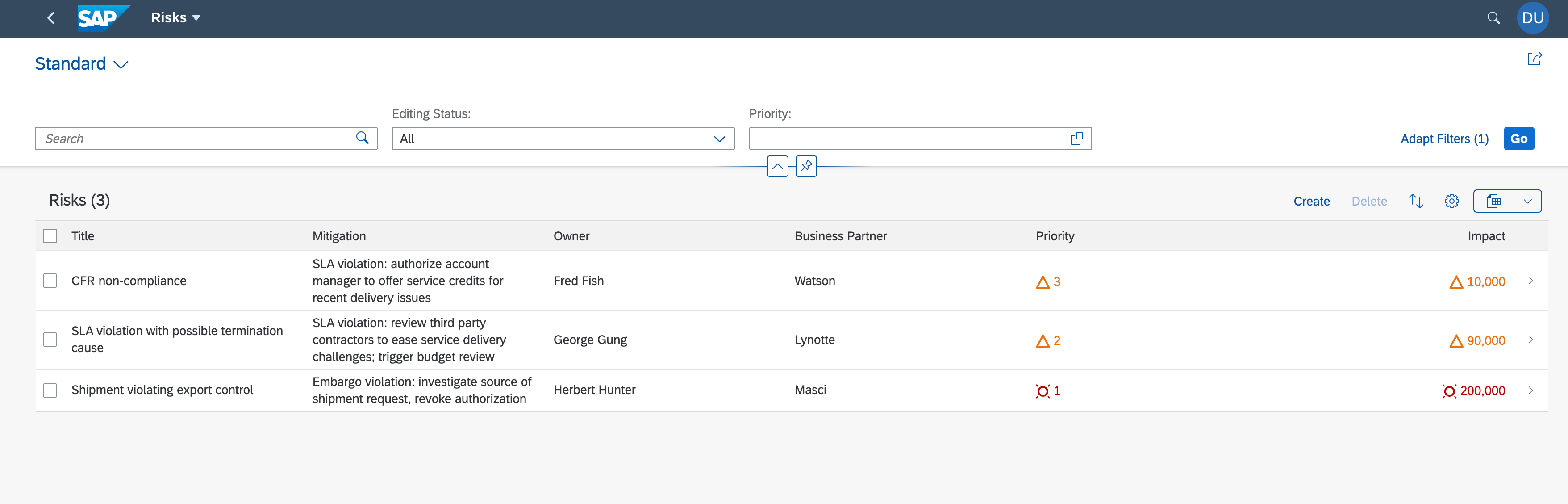The image size is (1568, 504).
Task: Click the Create button
Action: [1311, 202]
